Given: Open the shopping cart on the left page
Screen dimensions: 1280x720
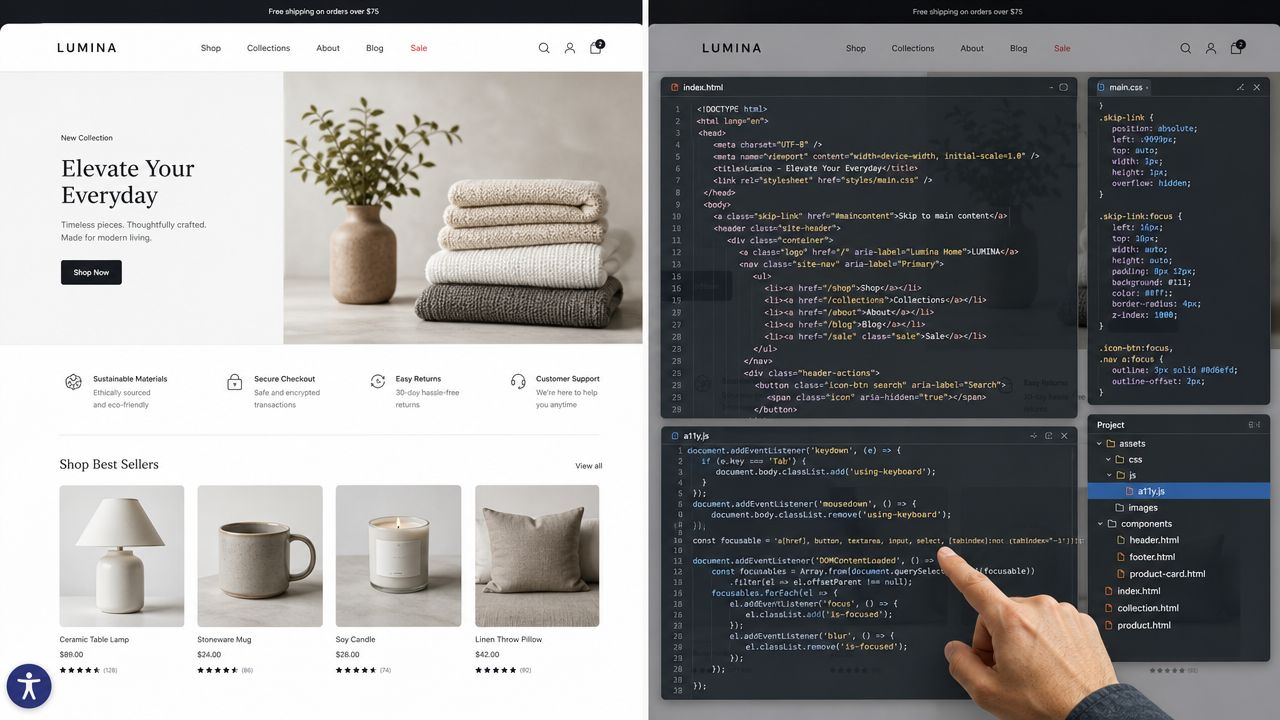Looking at the screenshot, I should point(596,47).
